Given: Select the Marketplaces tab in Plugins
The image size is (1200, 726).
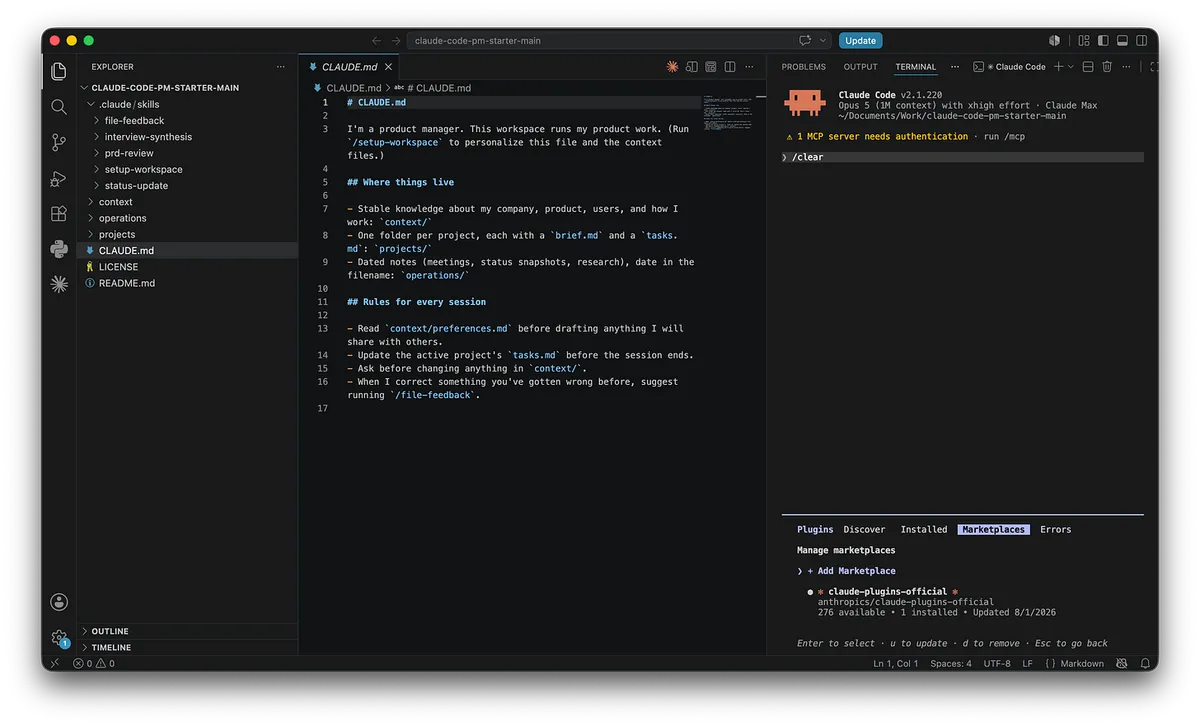Looking at the screenshot, I should (x=992, y=529).
